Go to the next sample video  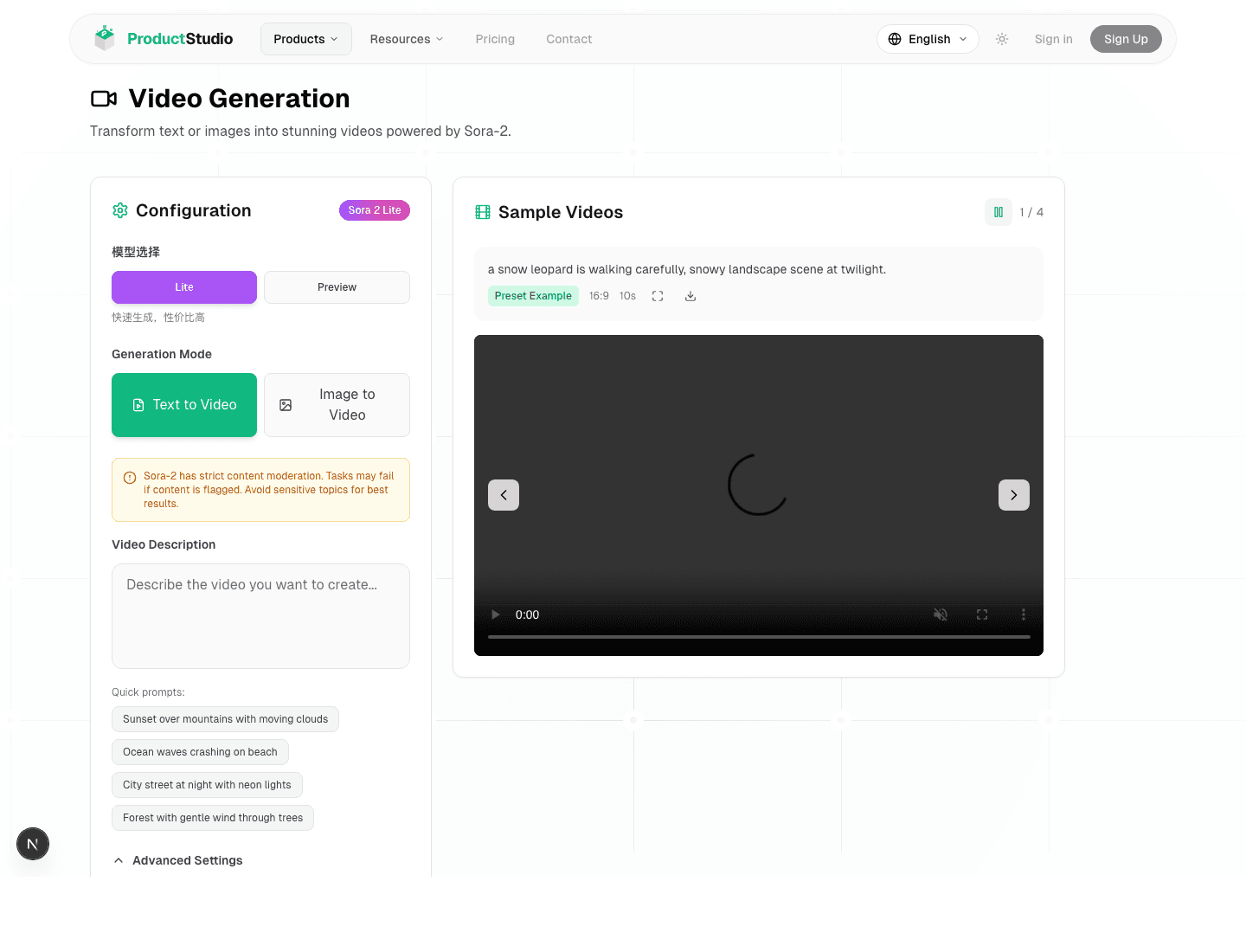click(x=1014, y=495)
